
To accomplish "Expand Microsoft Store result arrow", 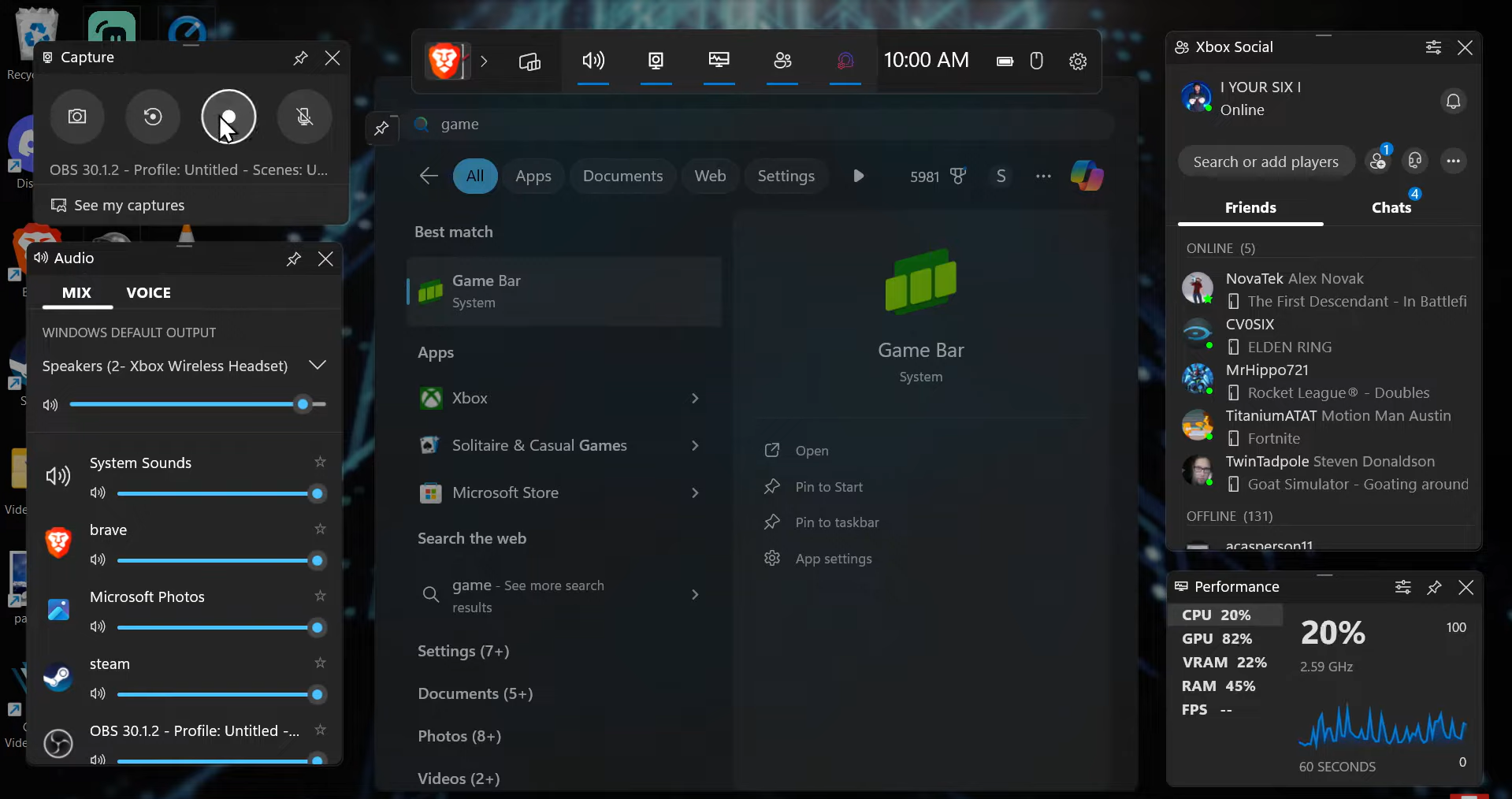I will tap(695, 493).
